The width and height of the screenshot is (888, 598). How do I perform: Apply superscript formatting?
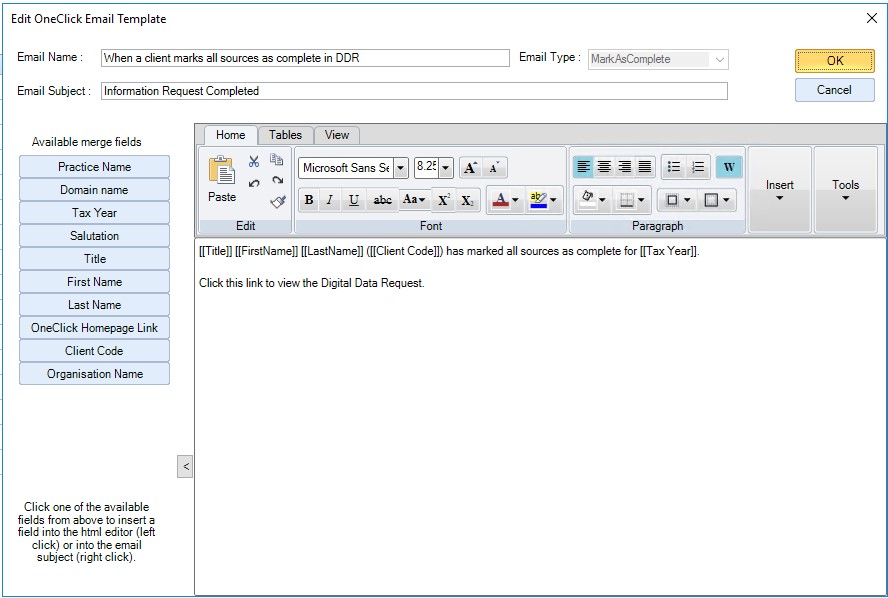click(x=443, y=200)
